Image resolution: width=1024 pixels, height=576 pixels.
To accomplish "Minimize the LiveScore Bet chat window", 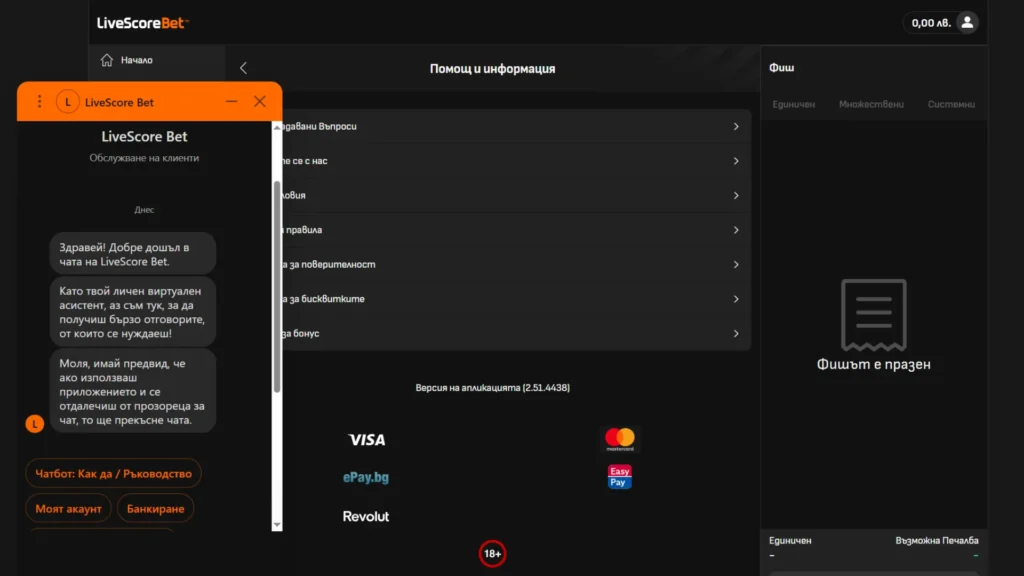I will pyautogui.click(x=231, y=101).
